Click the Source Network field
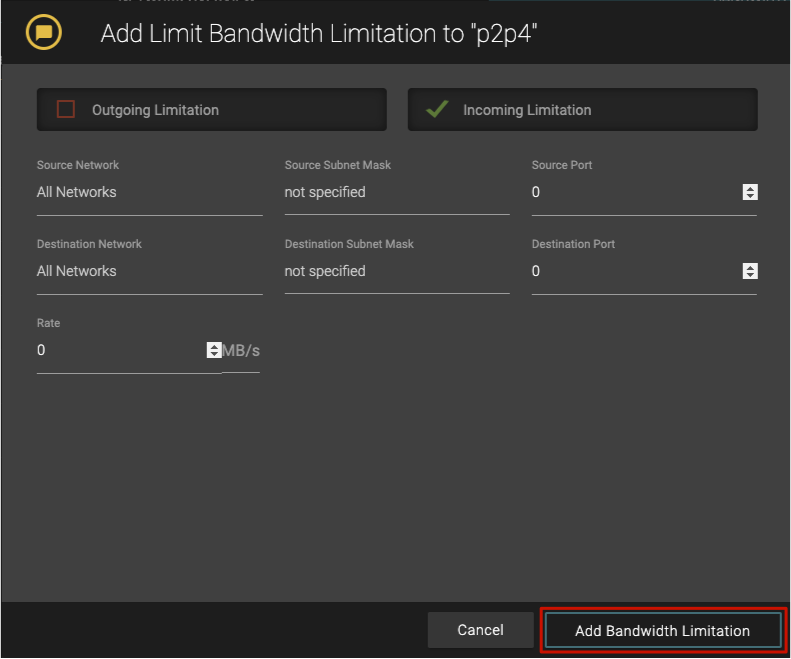 click(149, 192)
